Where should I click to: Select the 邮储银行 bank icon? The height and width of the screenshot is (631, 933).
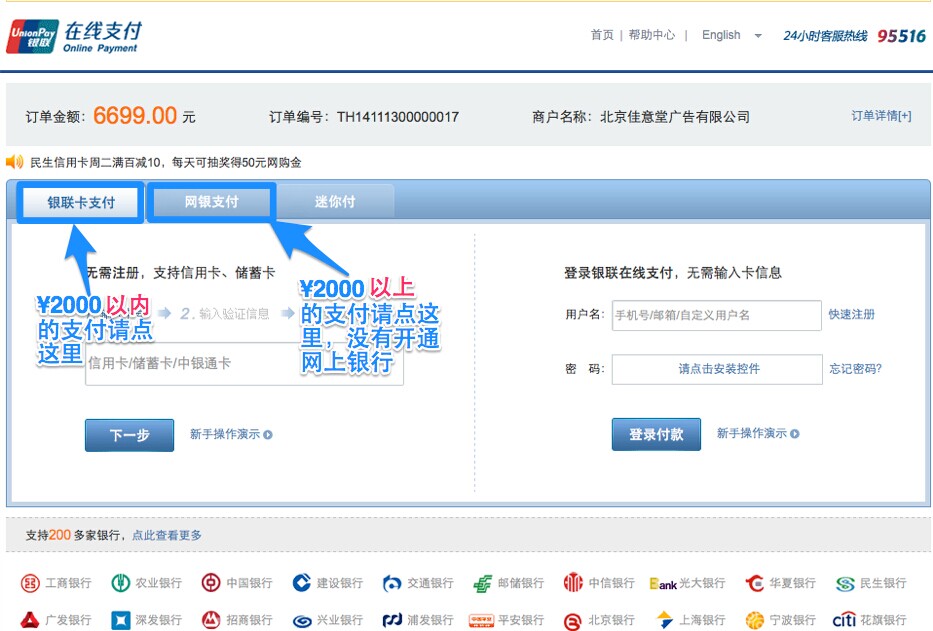click(x=483, y=583)
